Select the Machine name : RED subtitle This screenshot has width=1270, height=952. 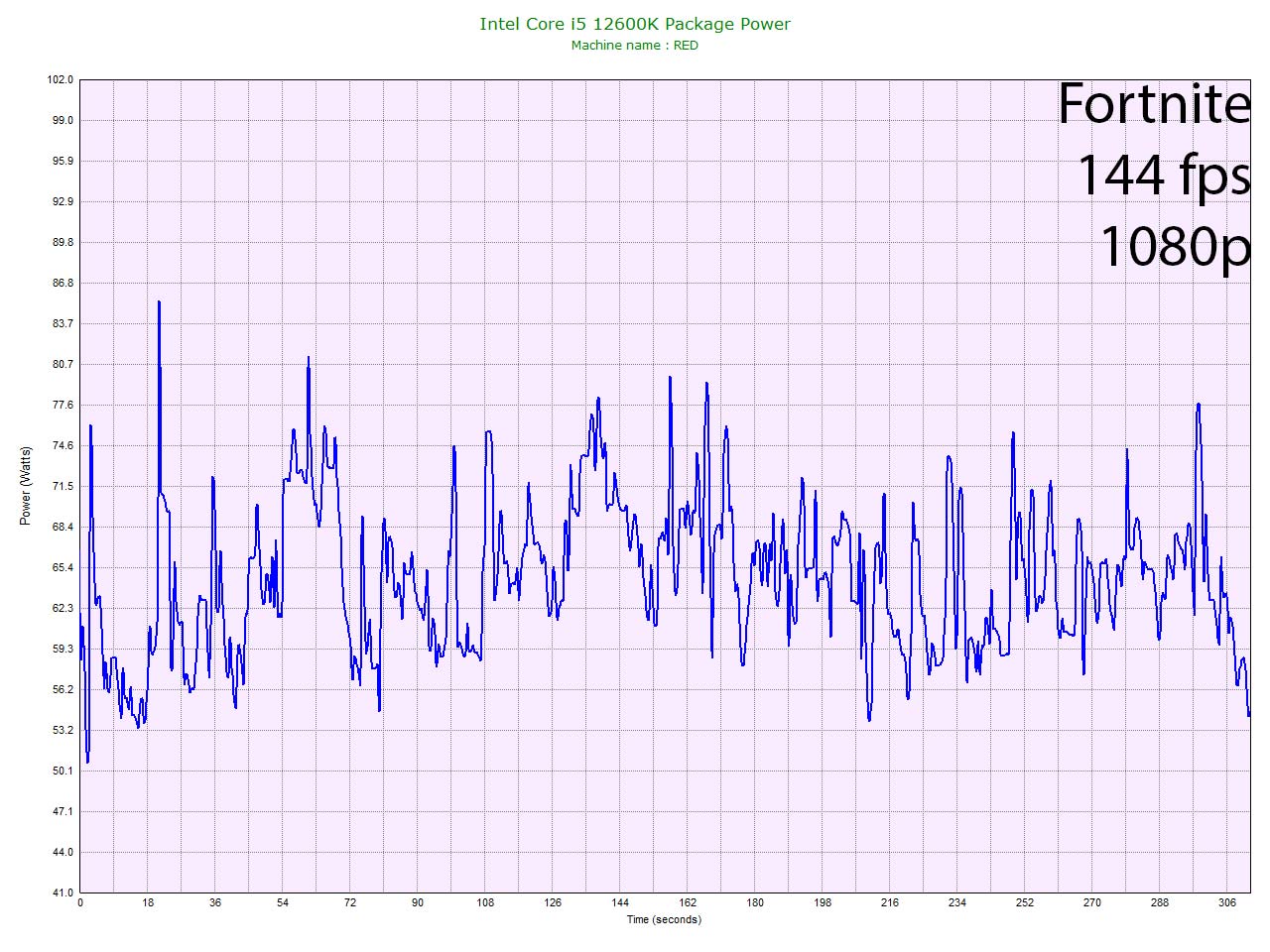tap(635, 46)
